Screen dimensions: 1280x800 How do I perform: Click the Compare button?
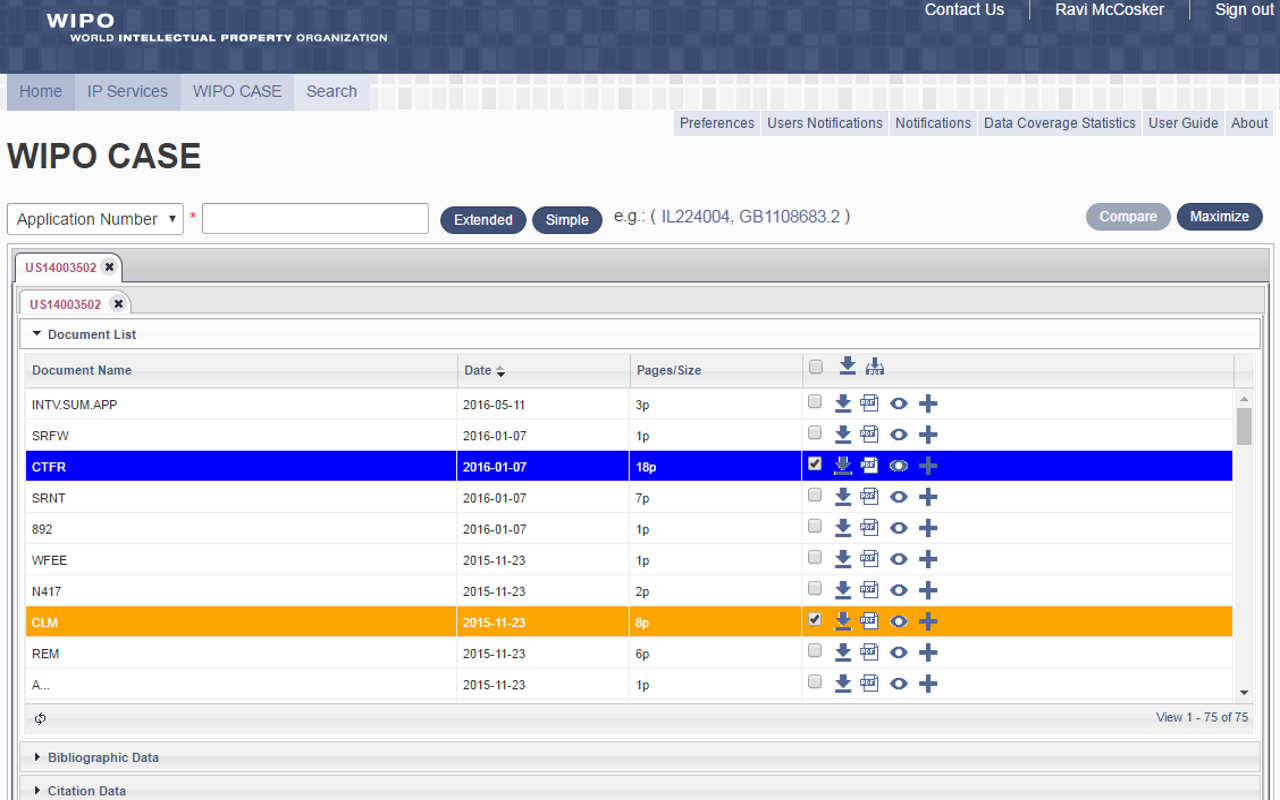coord(1128,216)
